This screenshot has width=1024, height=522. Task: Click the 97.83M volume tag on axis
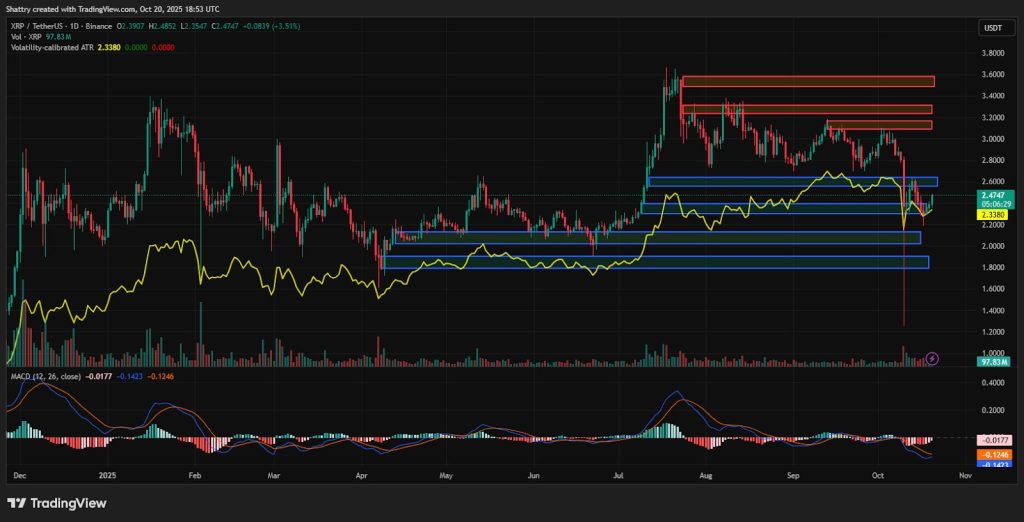pos(995,362)
